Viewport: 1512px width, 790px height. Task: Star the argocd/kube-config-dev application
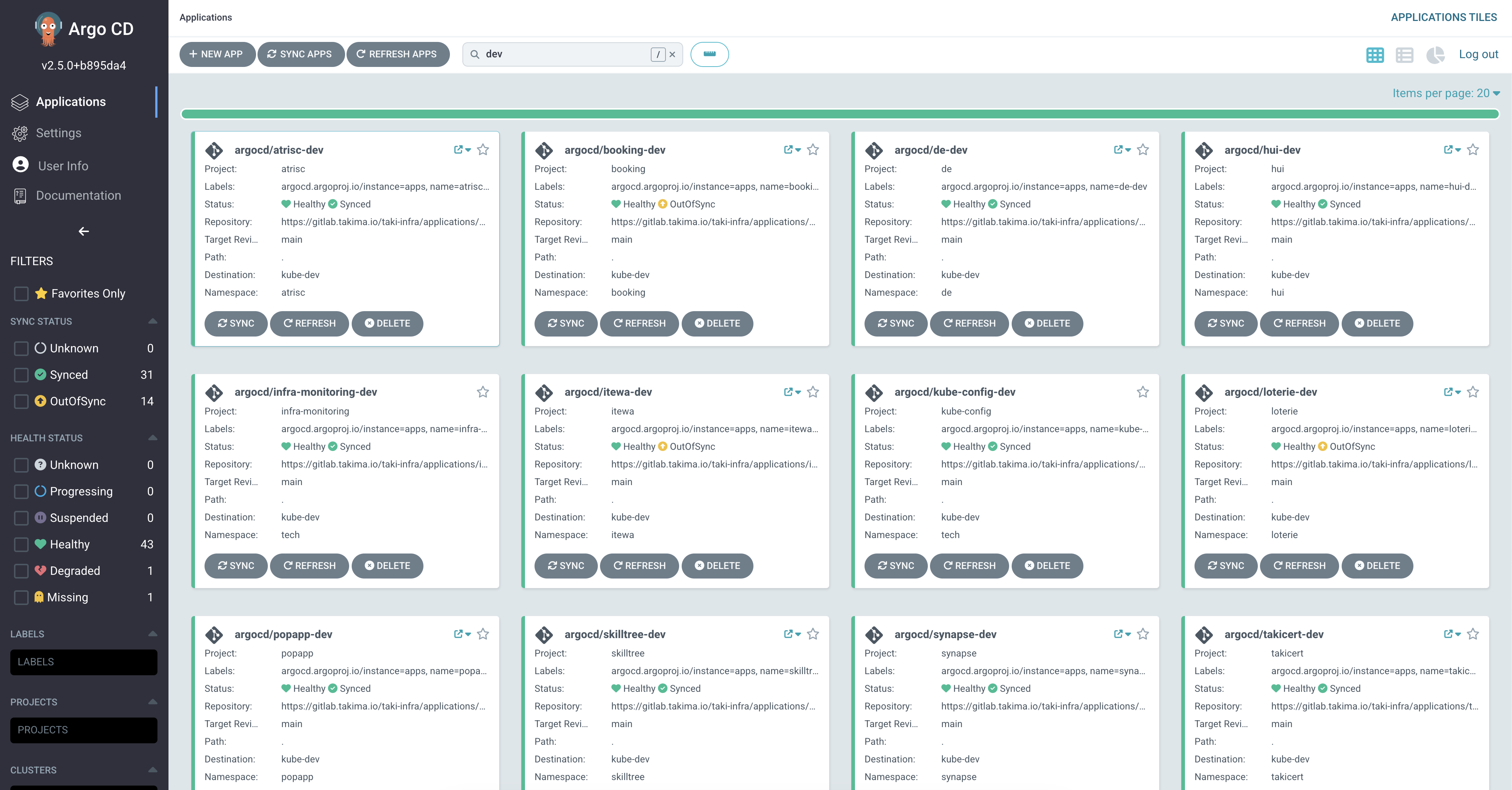coord(1142,392)
